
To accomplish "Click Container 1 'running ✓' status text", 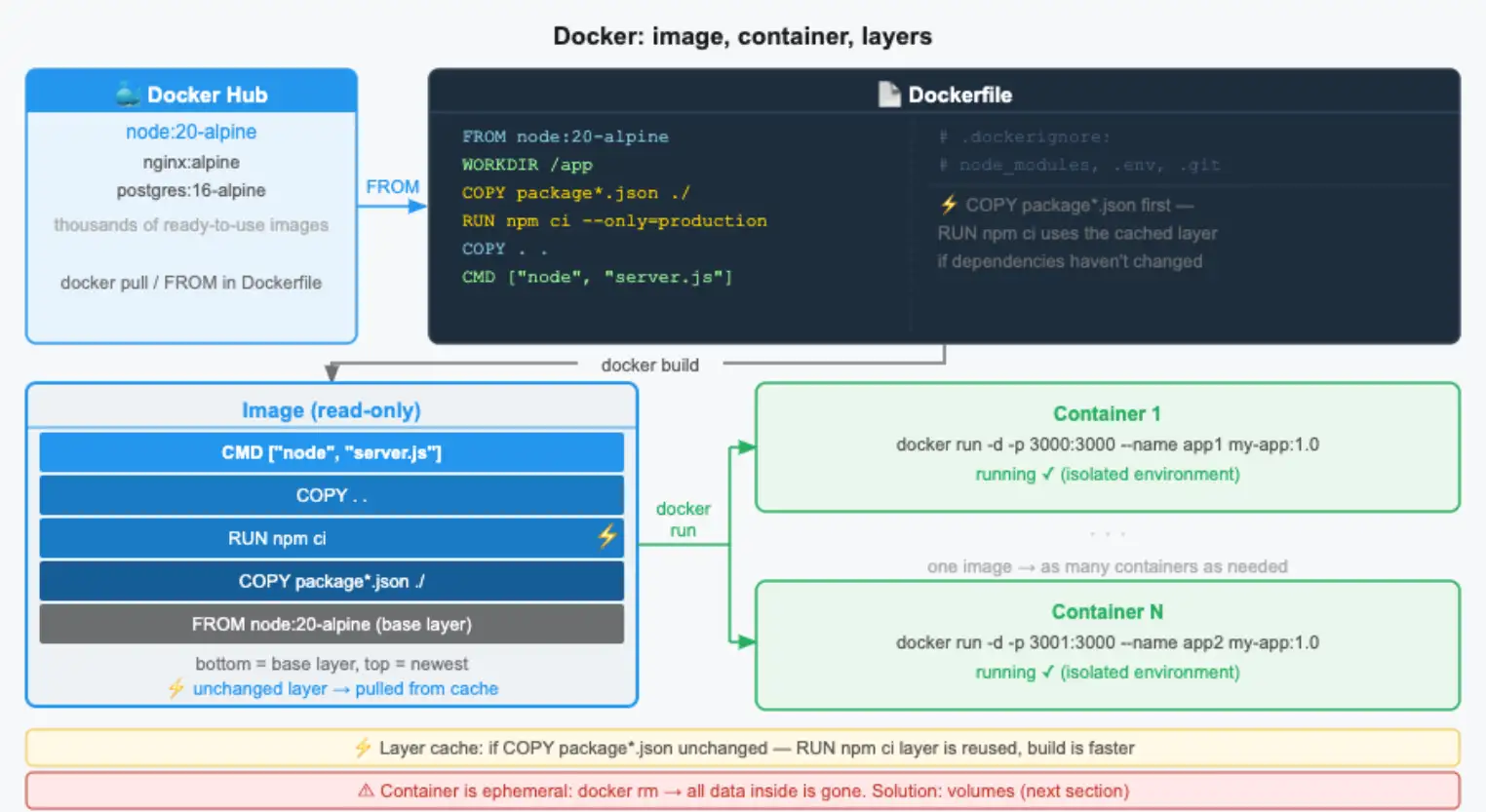I will [x=1108, y=474].
